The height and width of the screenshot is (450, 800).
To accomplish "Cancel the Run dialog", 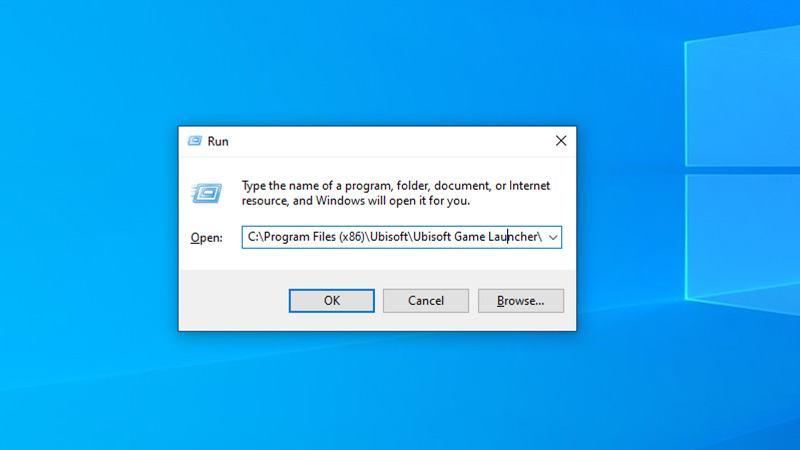I will (426, 301).
